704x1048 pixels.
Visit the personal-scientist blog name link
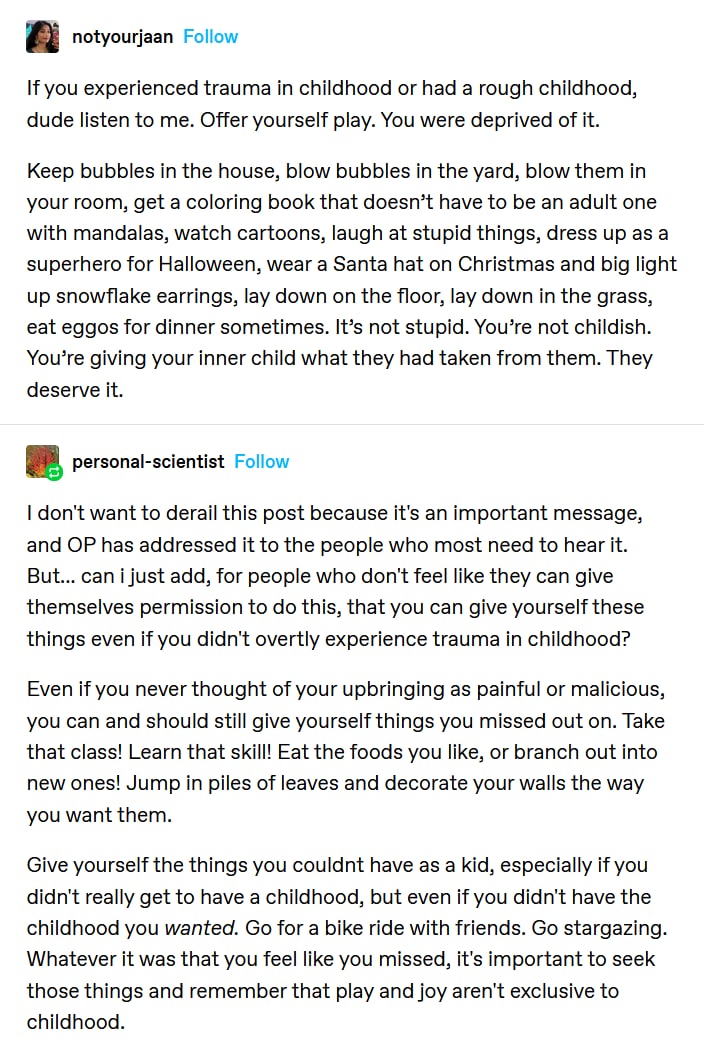coord(148,461)
